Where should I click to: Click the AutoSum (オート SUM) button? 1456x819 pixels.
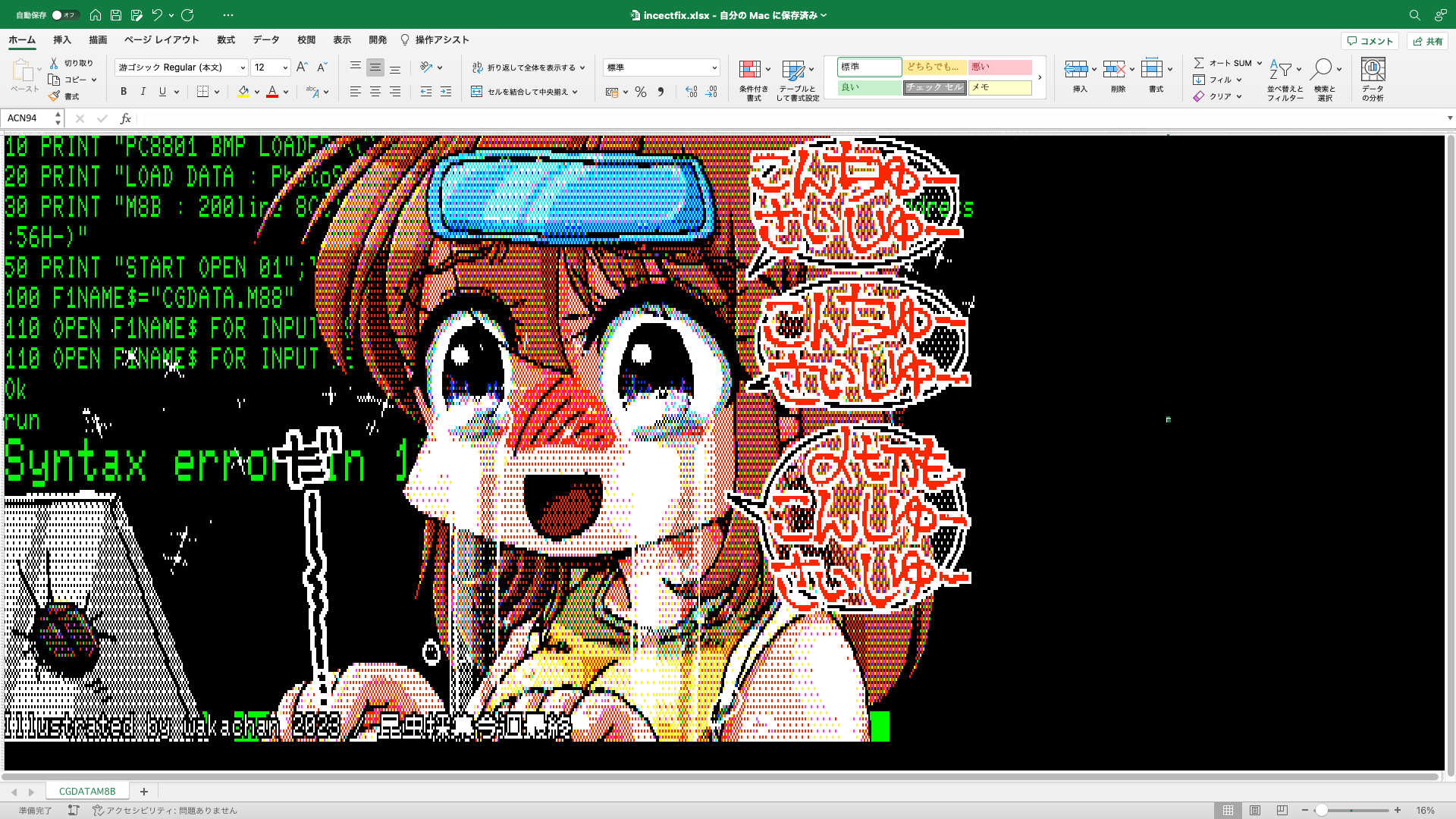[x=1223, y=63]
